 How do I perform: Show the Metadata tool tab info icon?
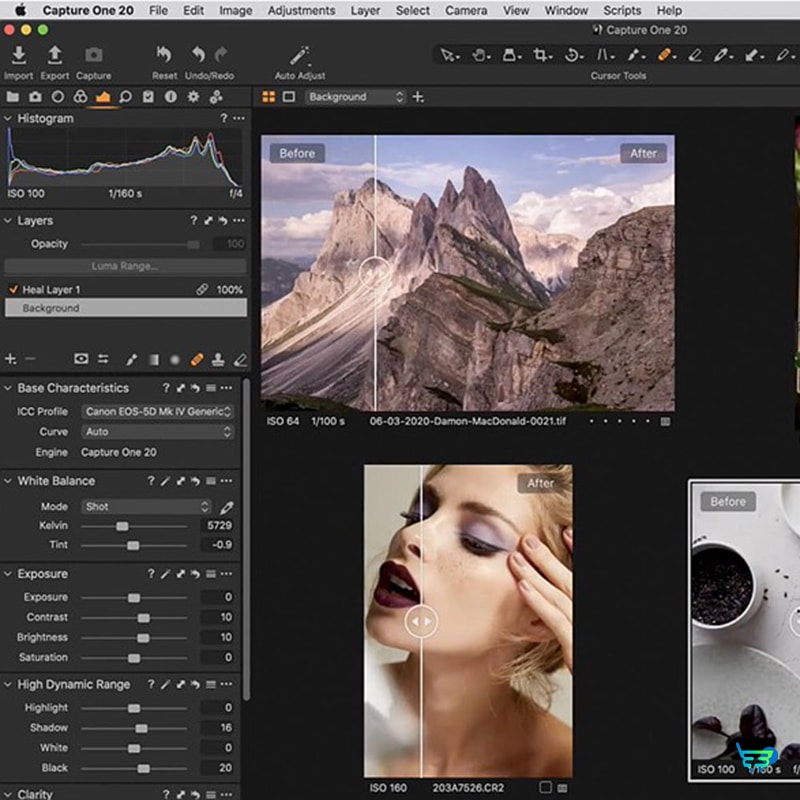pos(170,97)
